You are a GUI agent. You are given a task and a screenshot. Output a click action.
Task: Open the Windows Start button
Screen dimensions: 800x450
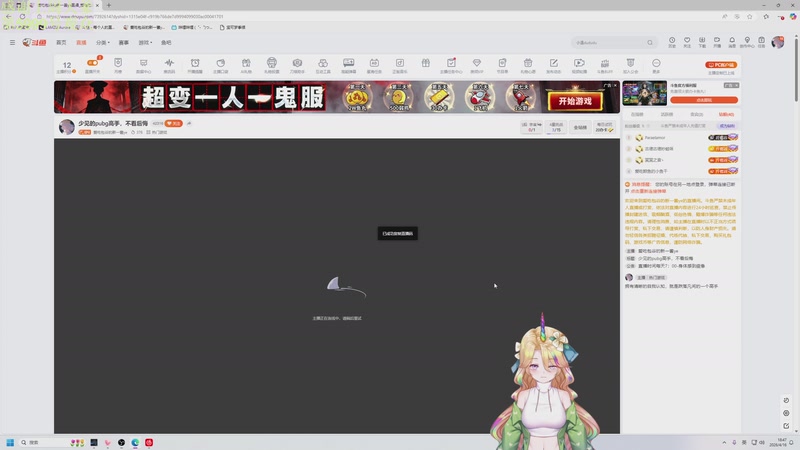click(10, 442)
